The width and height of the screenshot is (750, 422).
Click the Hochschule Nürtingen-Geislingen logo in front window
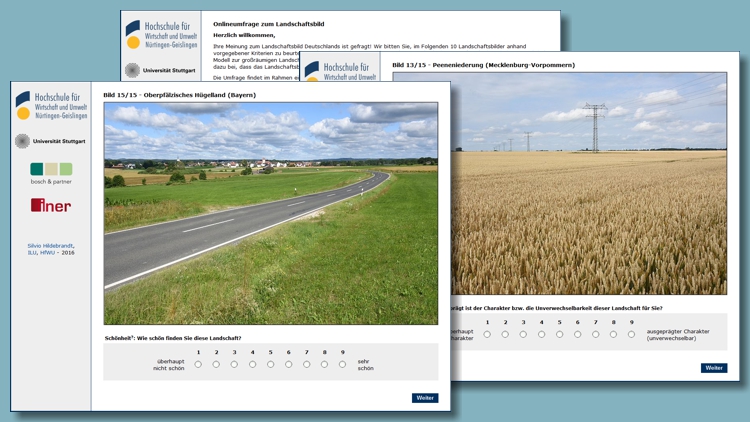pyautogui.click(x=51, y=106)
